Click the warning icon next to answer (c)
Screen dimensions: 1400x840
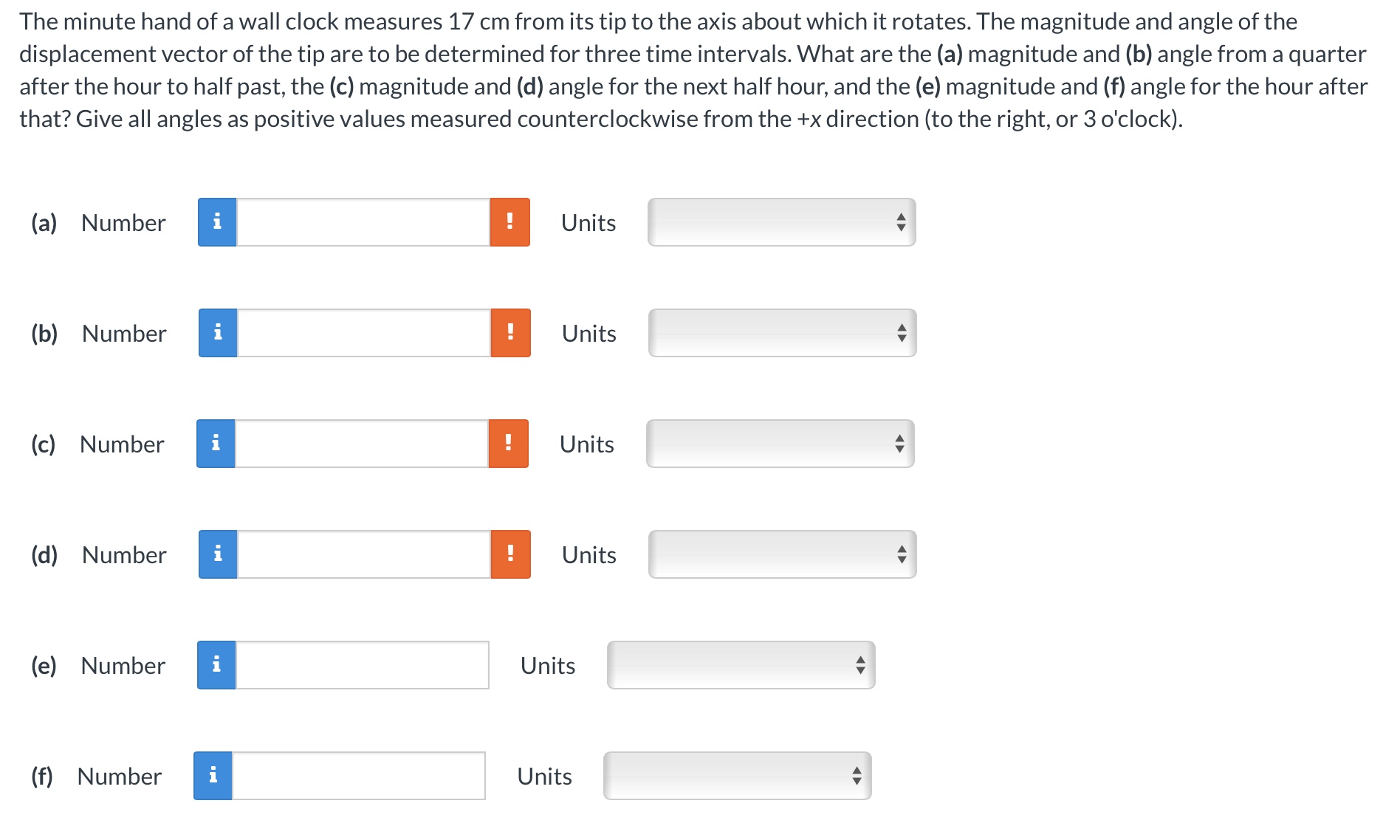508,444
